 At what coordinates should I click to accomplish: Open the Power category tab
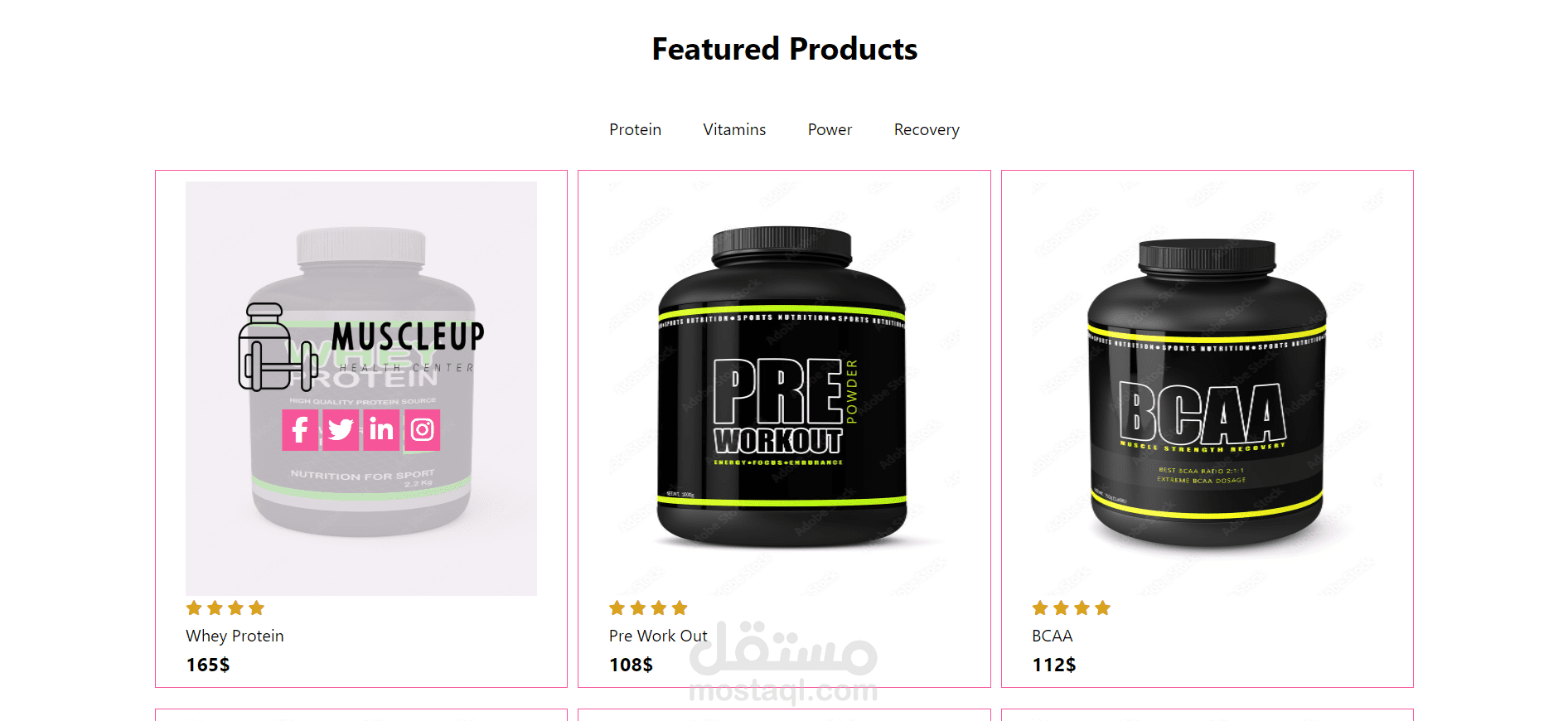point(830,130)
